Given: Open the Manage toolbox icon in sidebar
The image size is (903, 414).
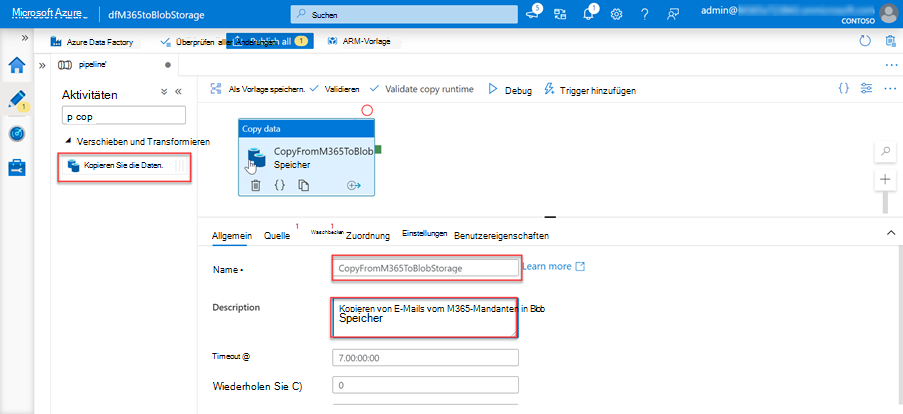Looking at the screenshot, I should click(x=17, y=168).
